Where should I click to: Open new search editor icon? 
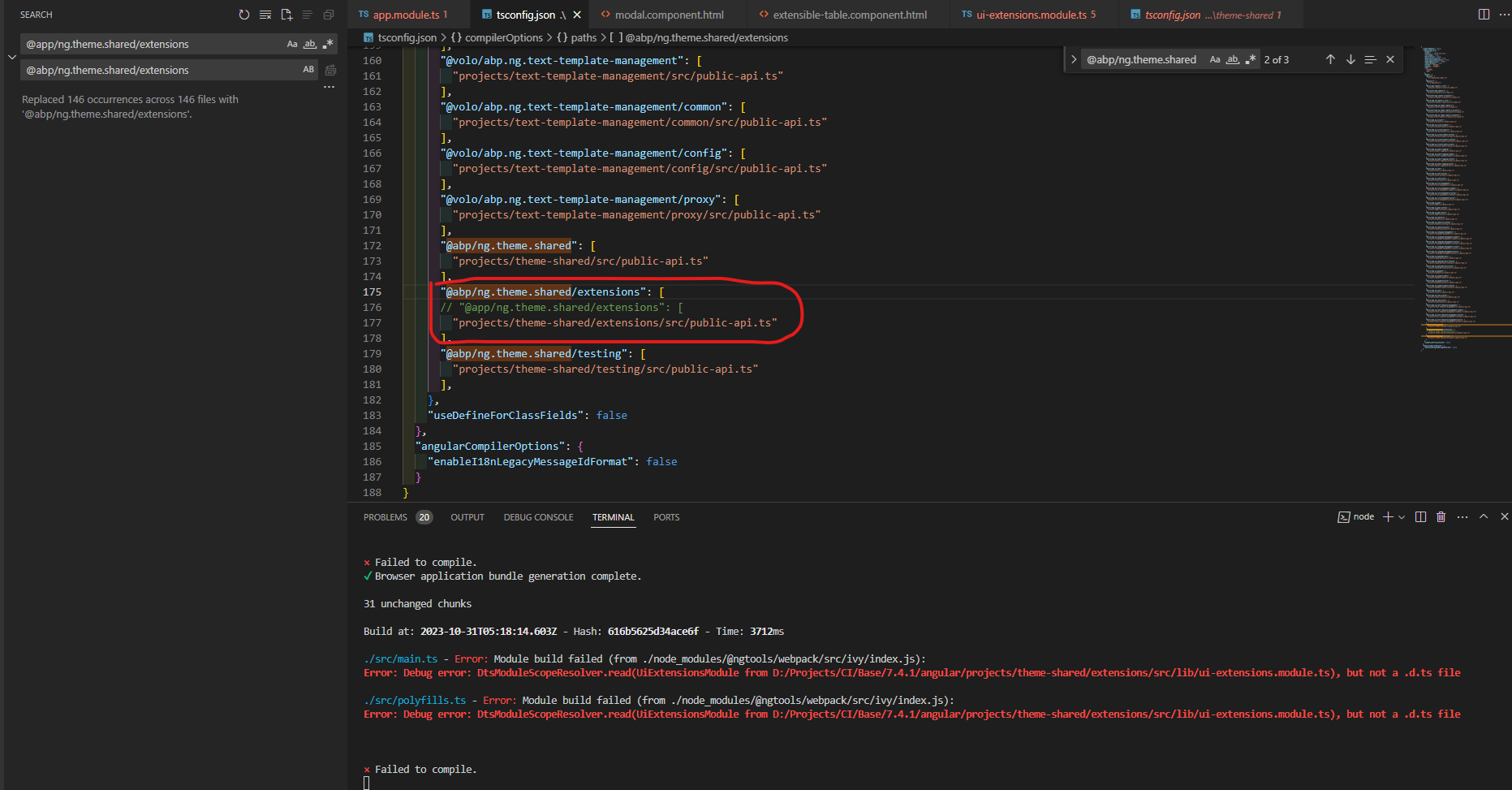coord(286,15)
